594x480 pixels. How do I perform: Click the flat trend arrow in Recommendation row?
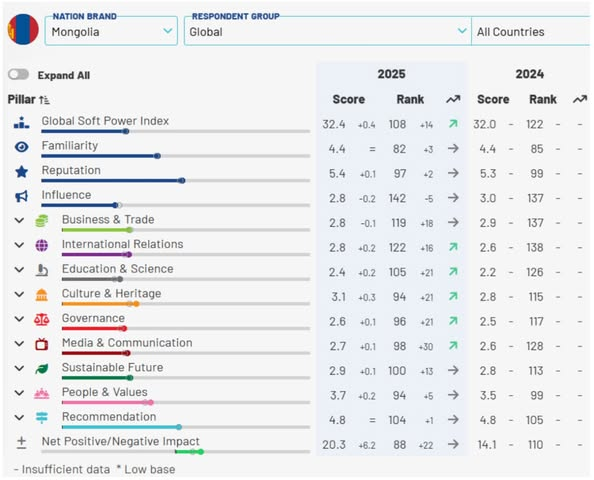(x=453, y=419)
